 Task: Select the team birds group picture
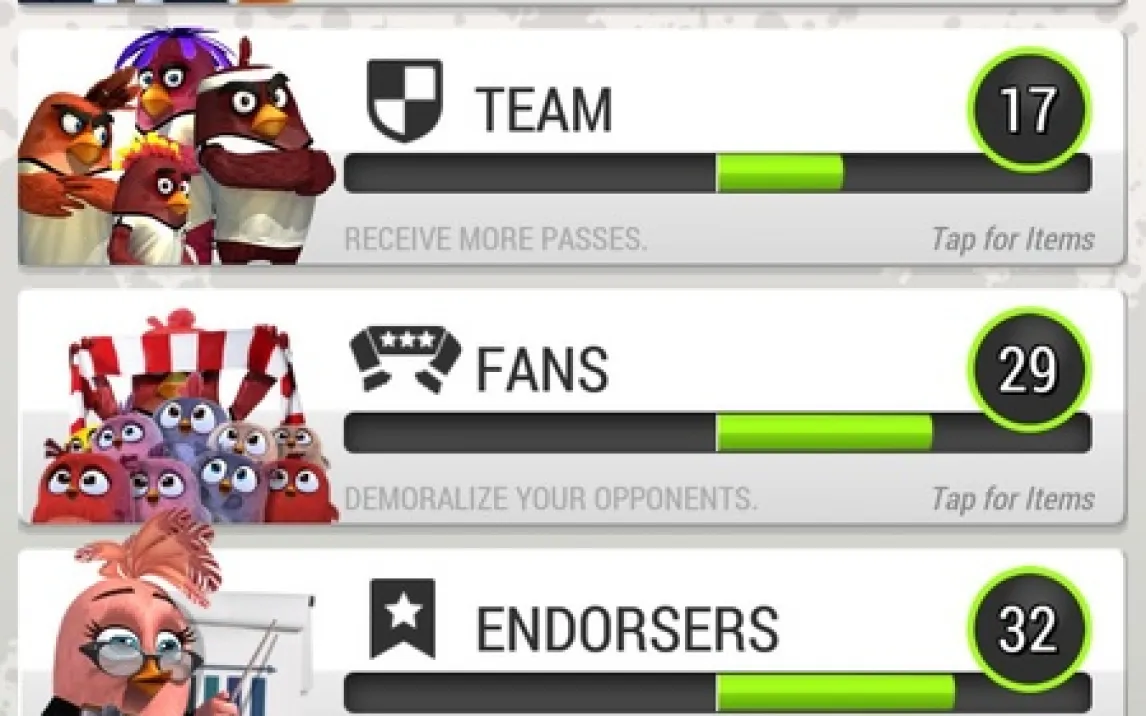175,146
